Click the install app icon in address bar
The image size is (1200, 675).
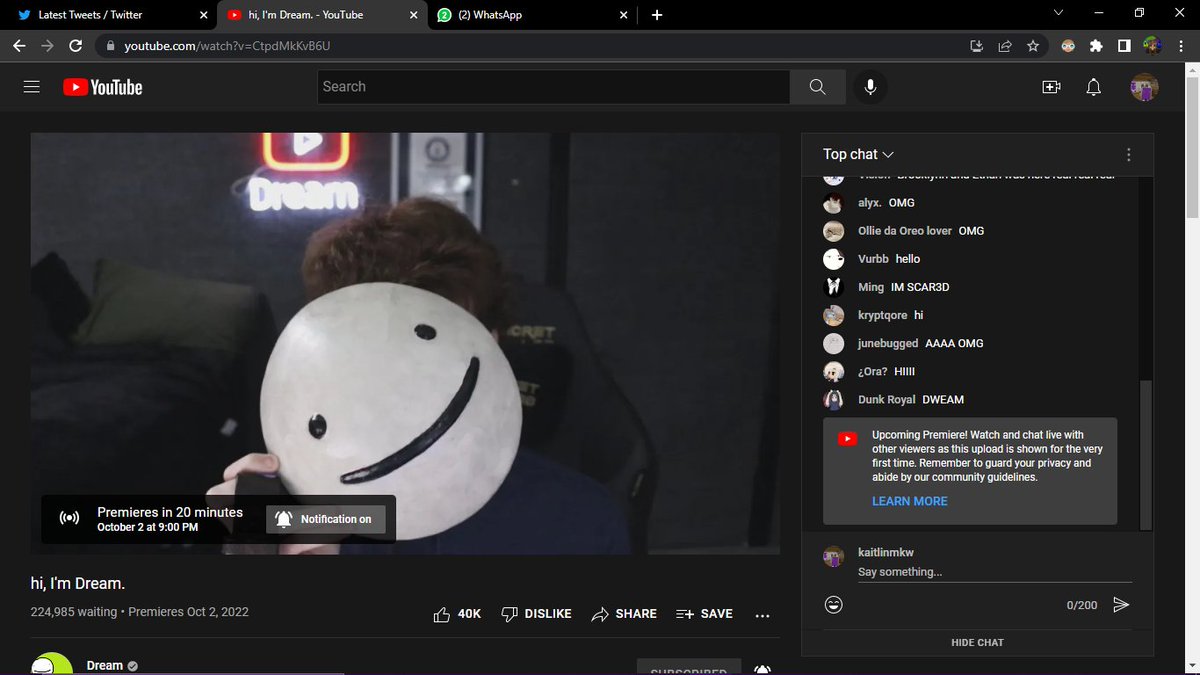tap(977, 46)
